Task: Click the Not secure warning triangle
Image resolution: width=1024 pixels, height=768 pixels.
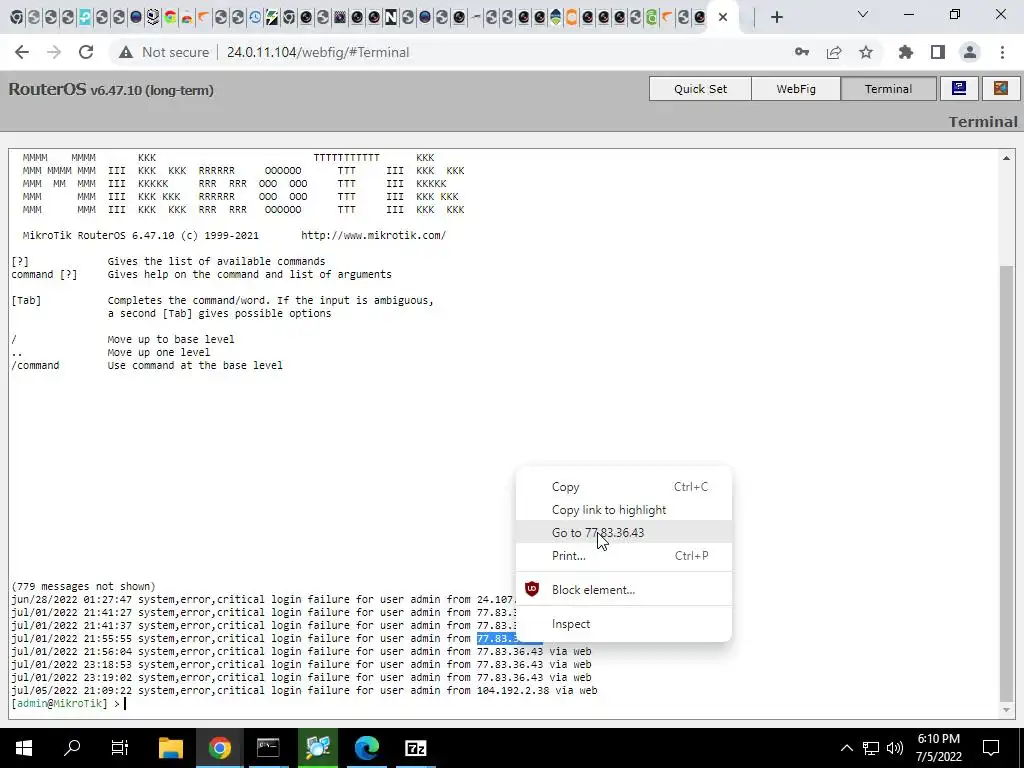Action: [x=126, y=52]
